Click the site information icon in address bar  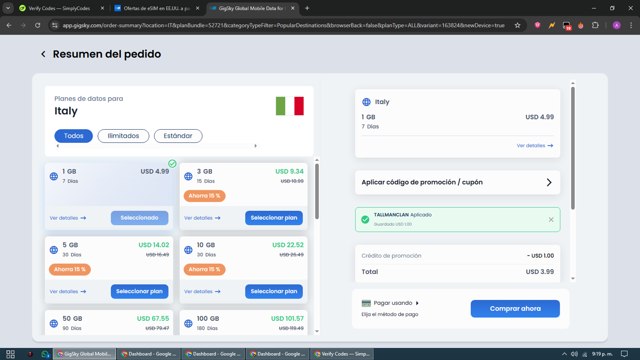[54, 25]
